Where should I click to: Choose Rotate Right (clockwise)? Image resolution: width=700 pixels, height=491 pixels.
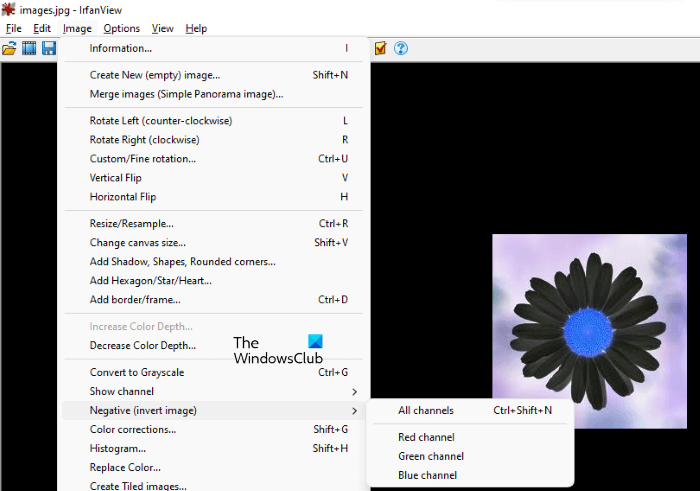tap(213, 140)
